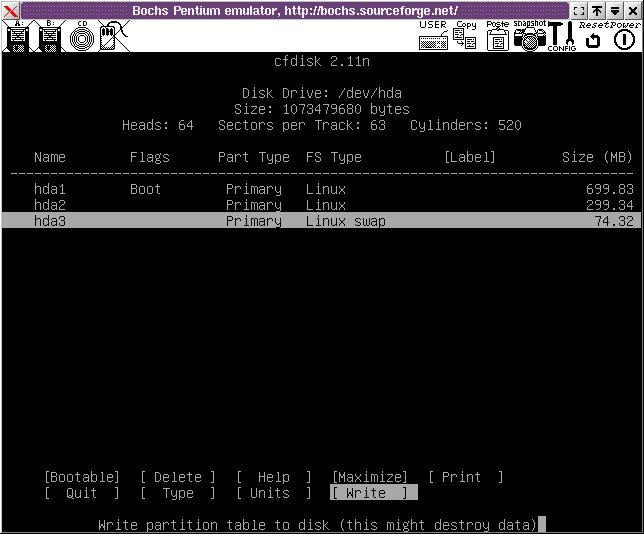Toggle the CD-ROM drive icon
Screen dimensions: 644x534
[82, 38]
